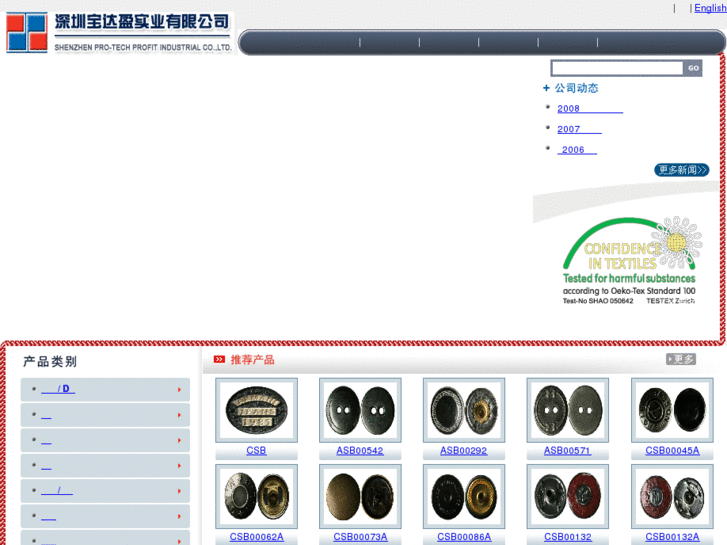This screenshot has width=727, height=545.
Task: Click the 更多 button beside 推荐产品
Action: pyautogui.click(x=681, y=359)
